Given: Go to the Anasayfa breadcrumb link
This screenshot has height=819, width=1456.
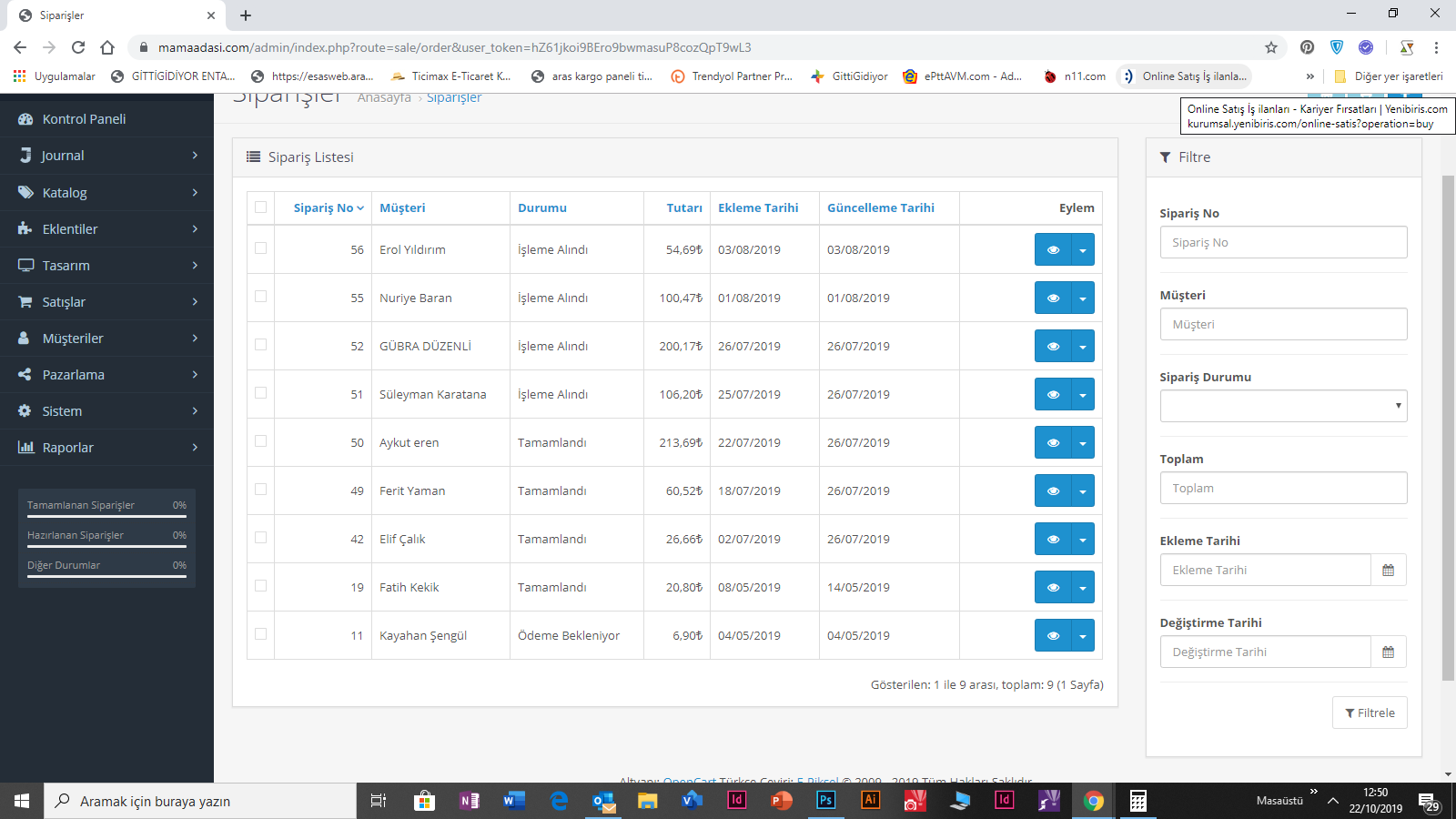Looking at the screenshot, I should click(384, 97).
